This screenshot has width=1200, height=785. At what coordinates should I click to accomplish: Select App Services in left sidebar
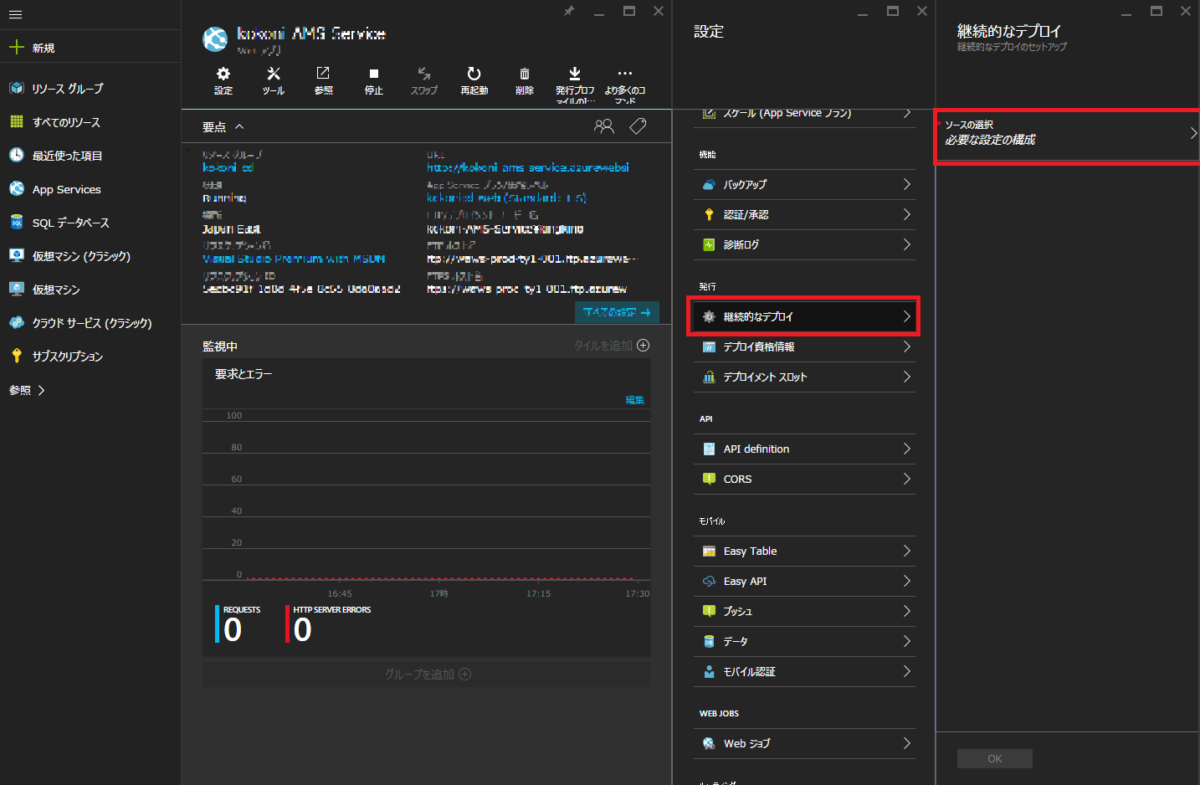pyautogui.click(x=66, y=189)
